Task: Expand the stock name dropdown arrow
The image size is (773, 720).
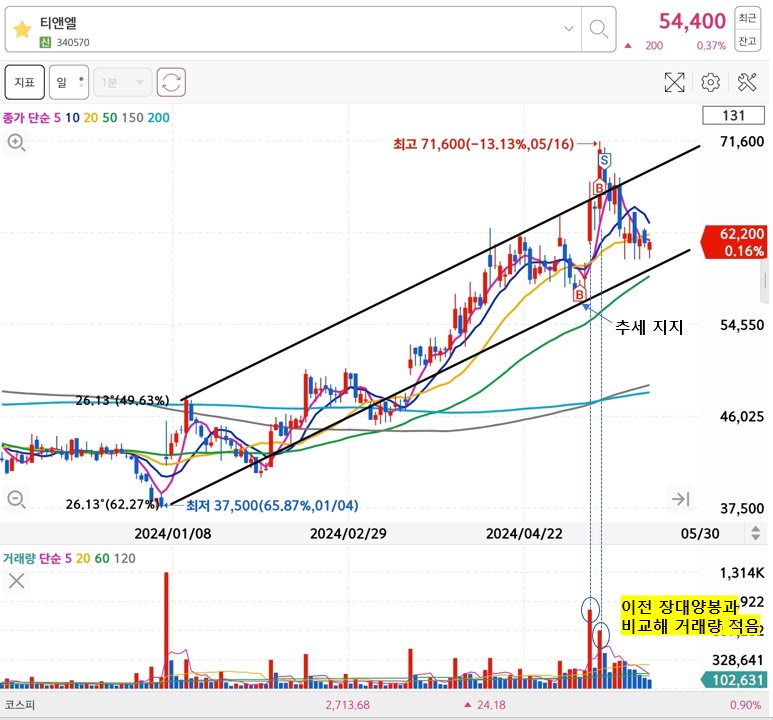Action: pos(568,29)
